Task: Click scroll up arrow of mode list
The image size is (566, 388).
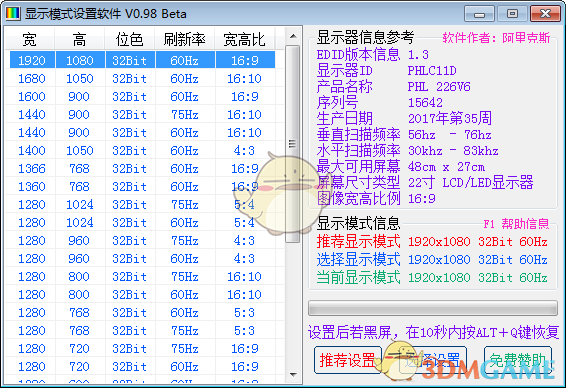Action: [x=293, y=36]
